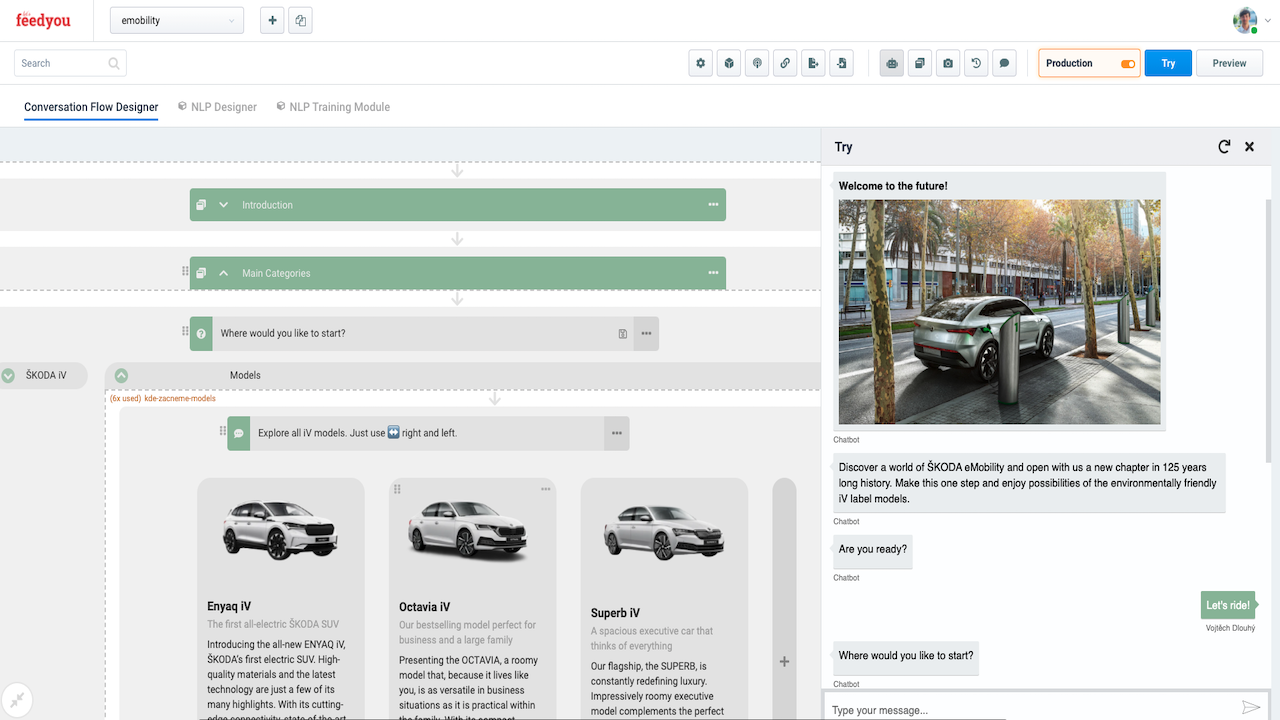Refresh the Try chat panel

click(1224, 147)
